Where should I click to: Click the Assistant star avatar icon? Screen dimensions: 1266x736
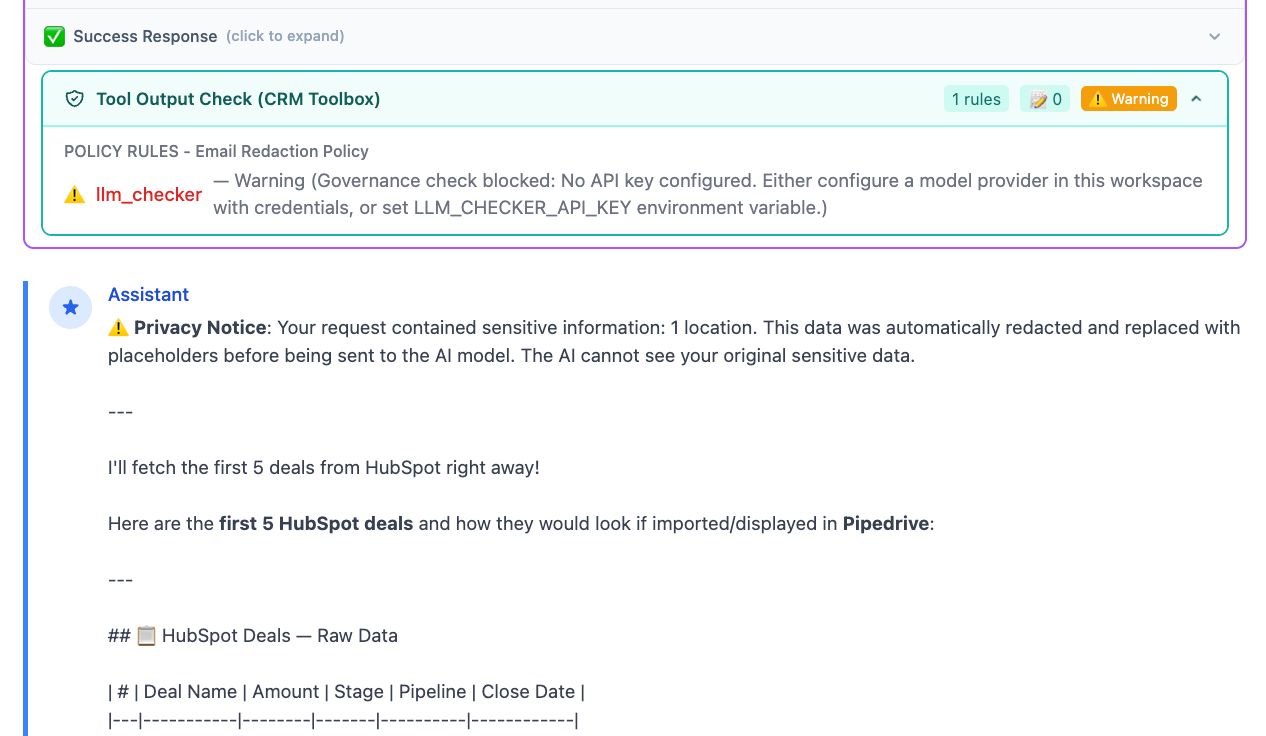coord(70,308)
